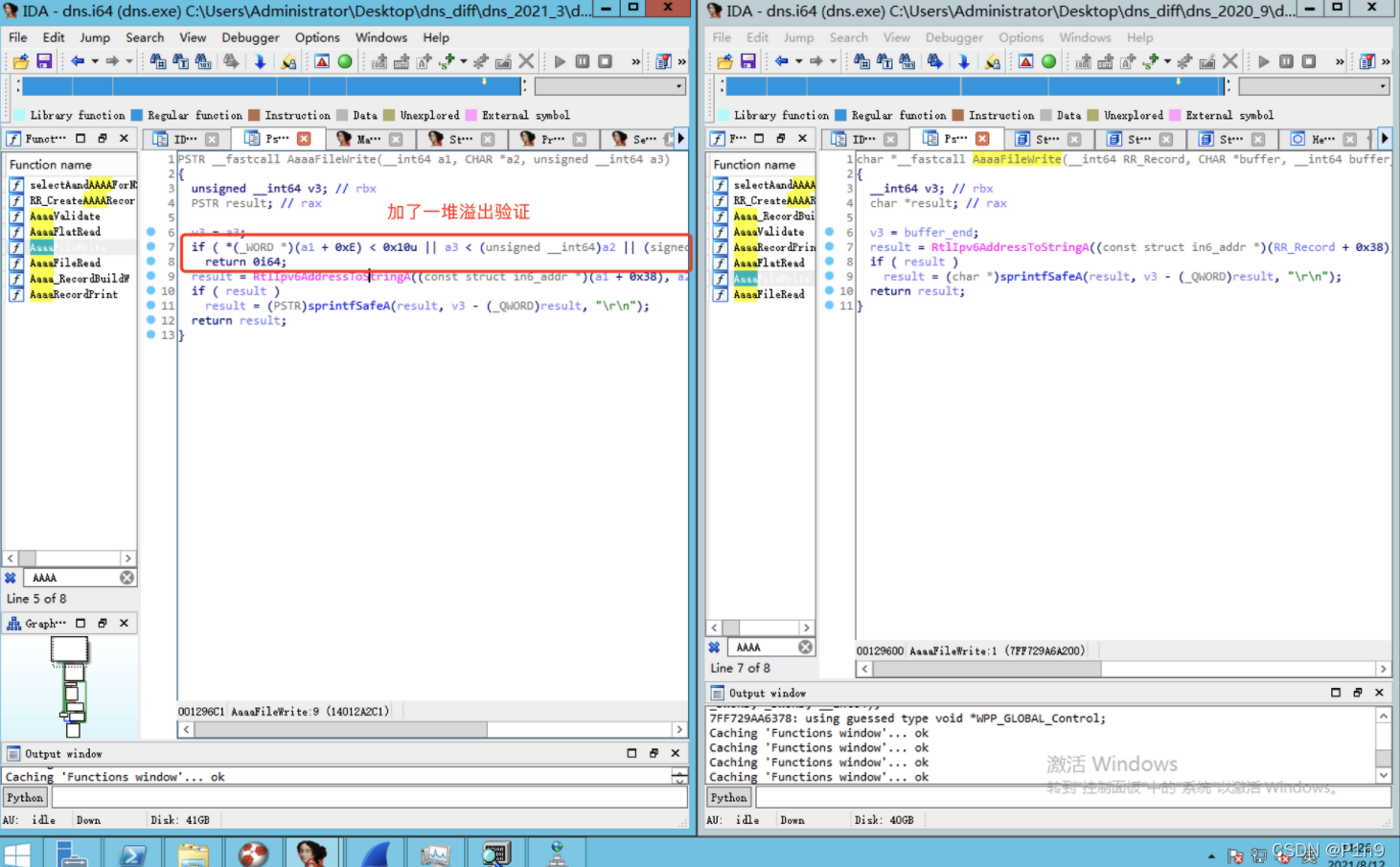
Task: Click red warning triangle icon in left IDA toolbar
Action: [x=322, y=61]
